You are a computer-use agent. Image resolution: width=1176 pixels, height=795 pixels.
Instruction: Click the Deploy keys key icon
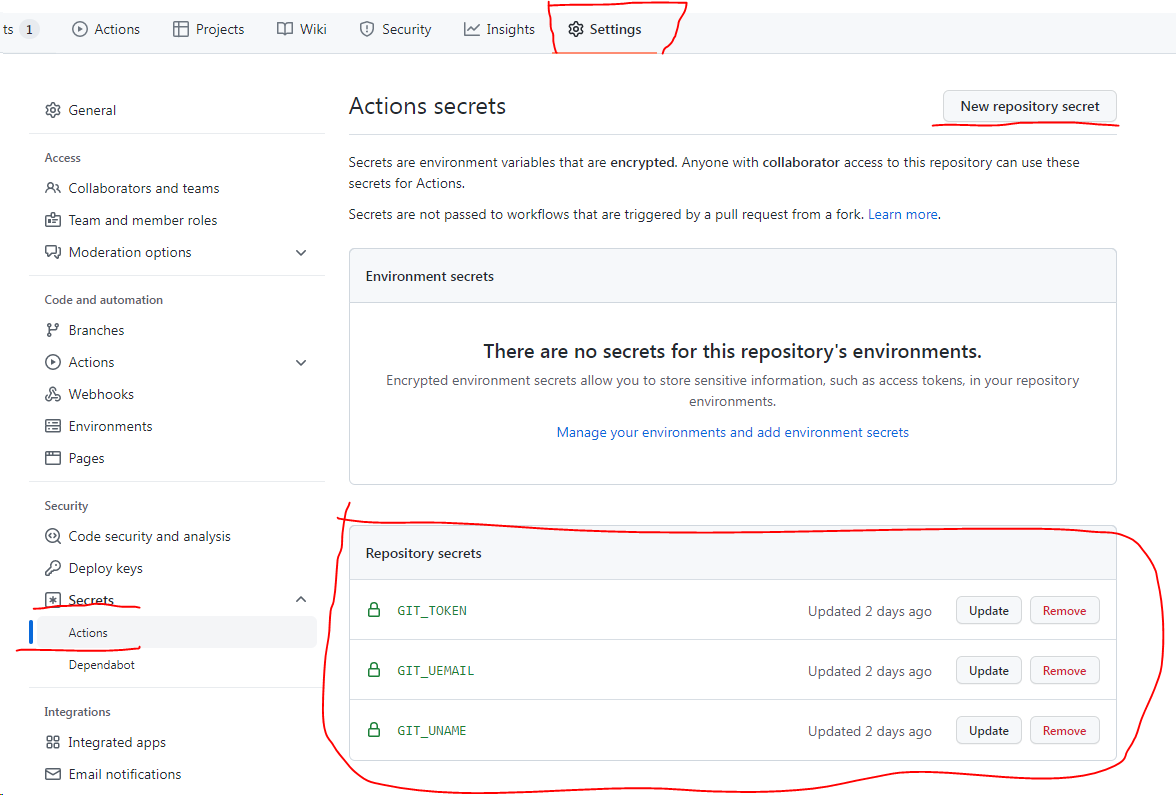[52, 568]
